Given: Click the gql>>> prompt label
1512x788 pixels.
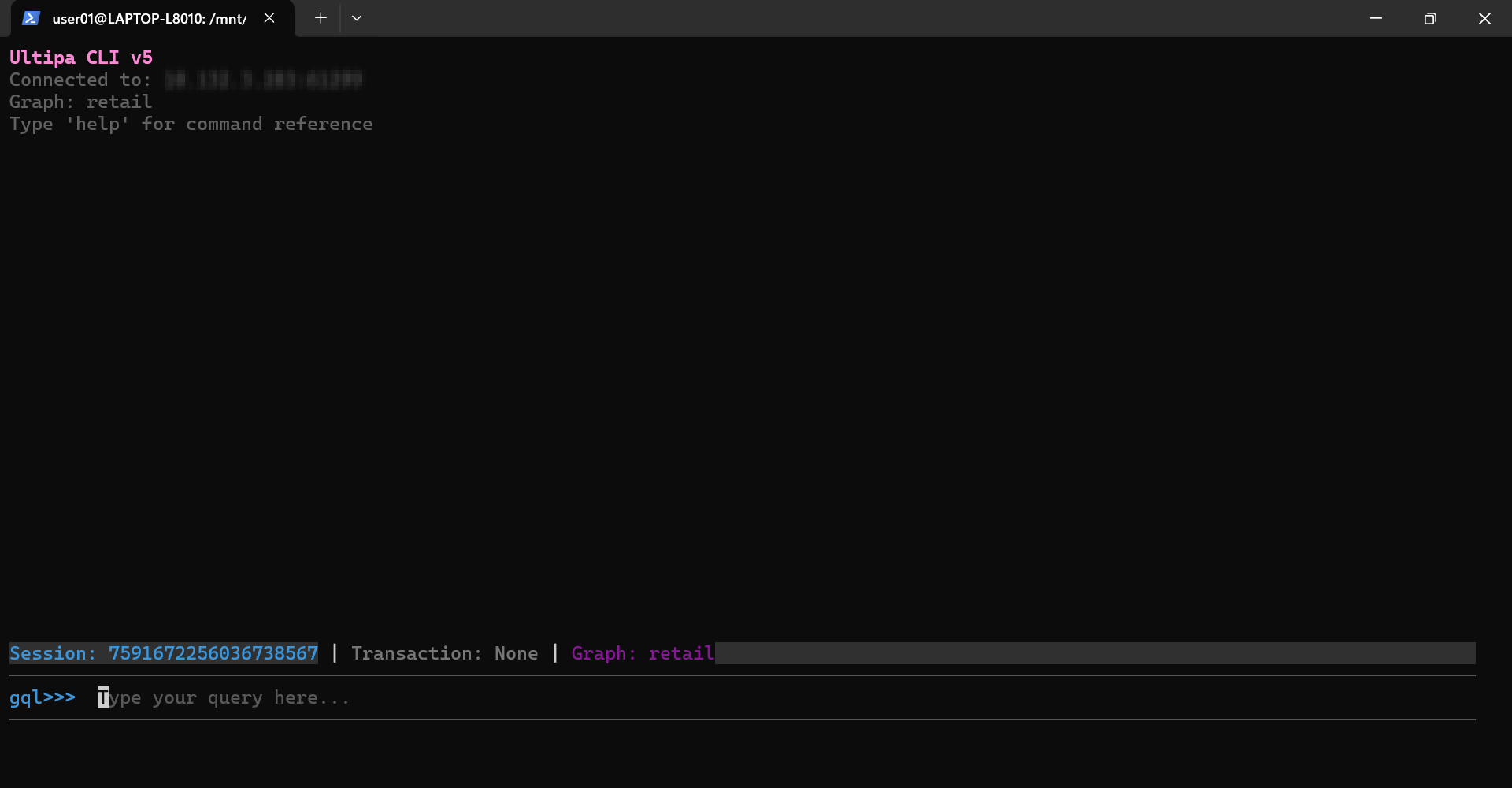Looking at the screenshot, I should tap(43, 698).
